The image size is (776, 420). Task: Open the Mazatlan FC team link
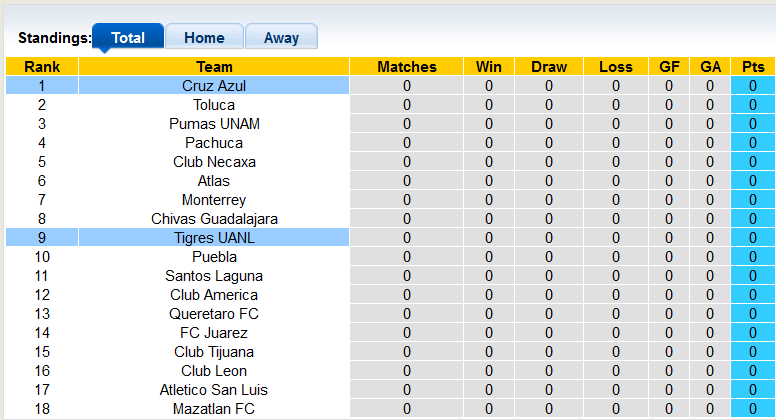[x=214, y=409]
